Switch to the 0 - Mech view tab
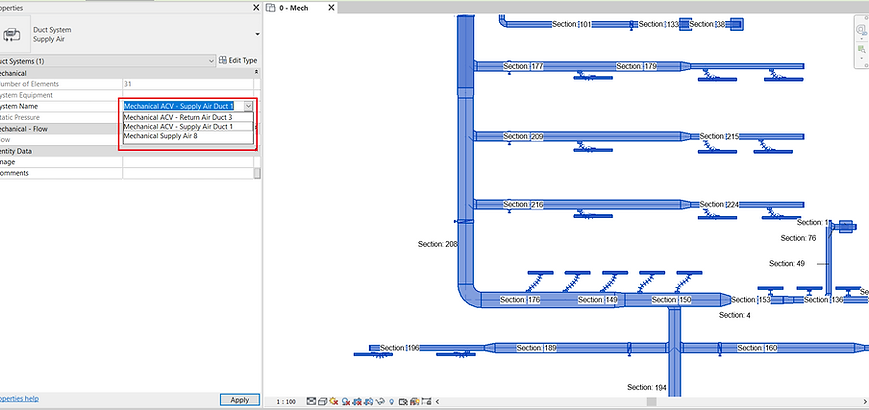 (294, 8)
